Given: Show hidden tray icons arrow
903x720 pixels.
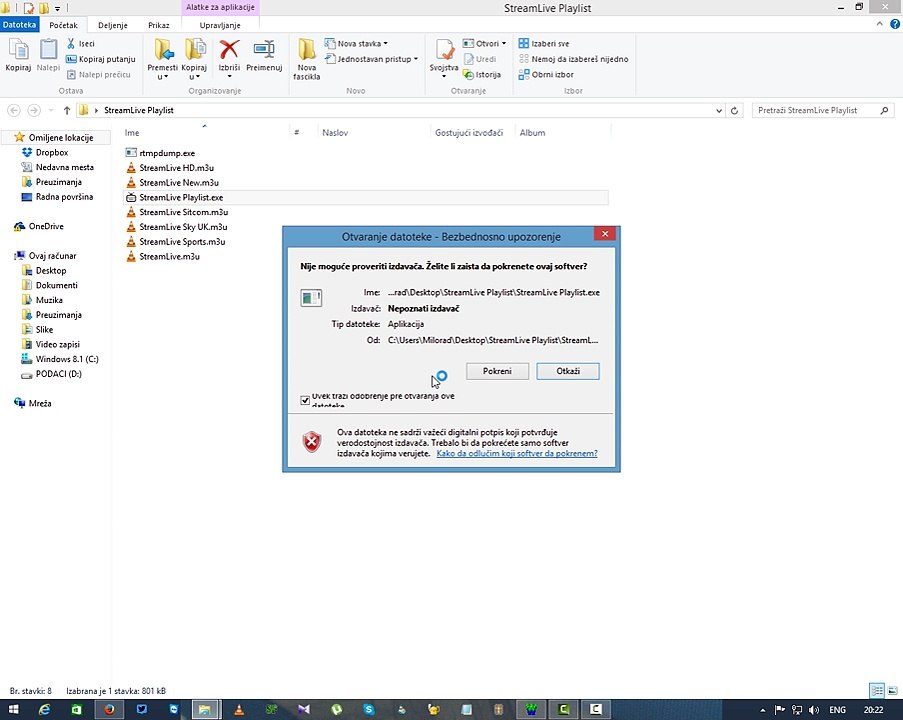Looking at the screenshot, I should 762,710.
